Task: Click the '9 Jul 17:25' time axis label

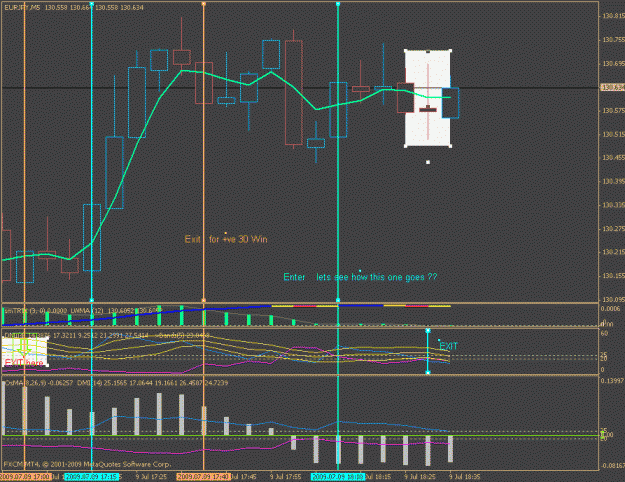Action: click(x=151, y=477)
